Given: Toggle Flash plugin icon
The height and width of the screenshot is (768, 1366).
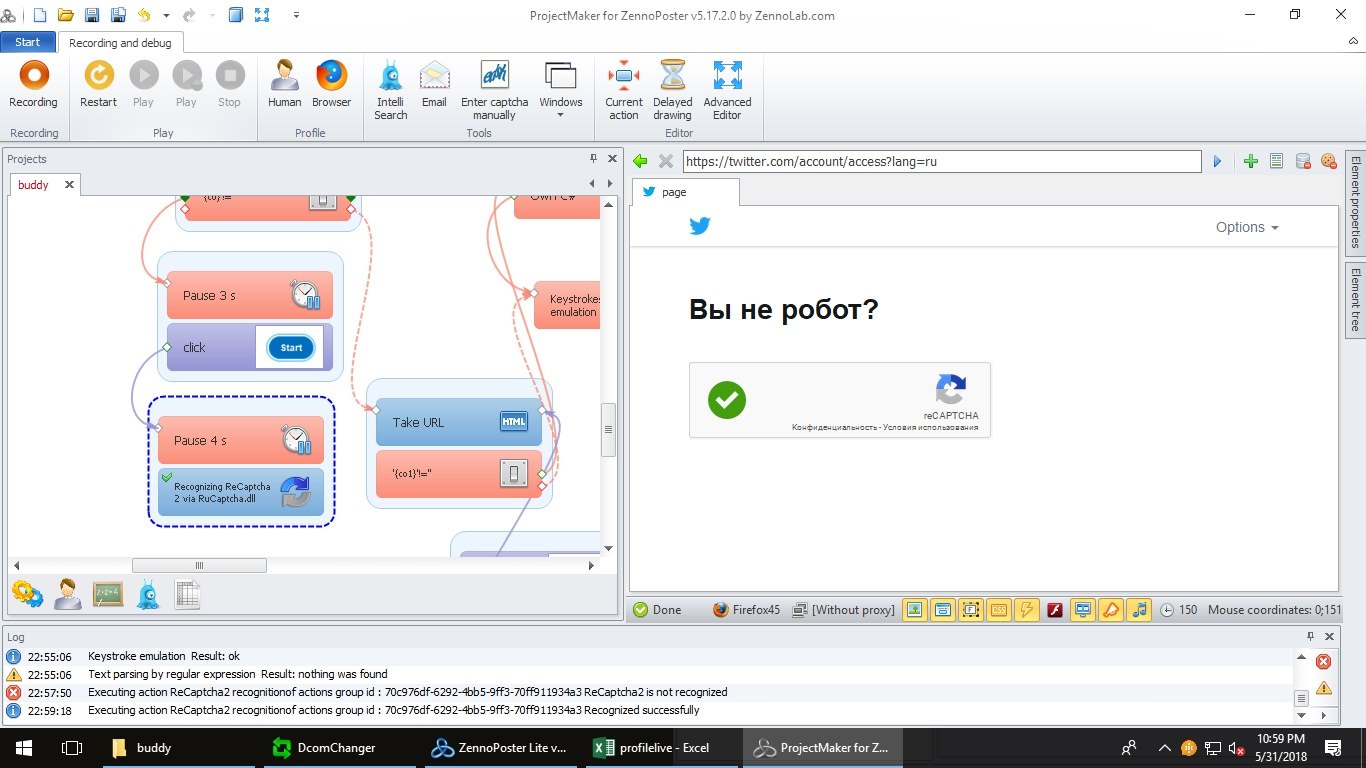Looking at the screenshot, I should [x=1054, y=609].
